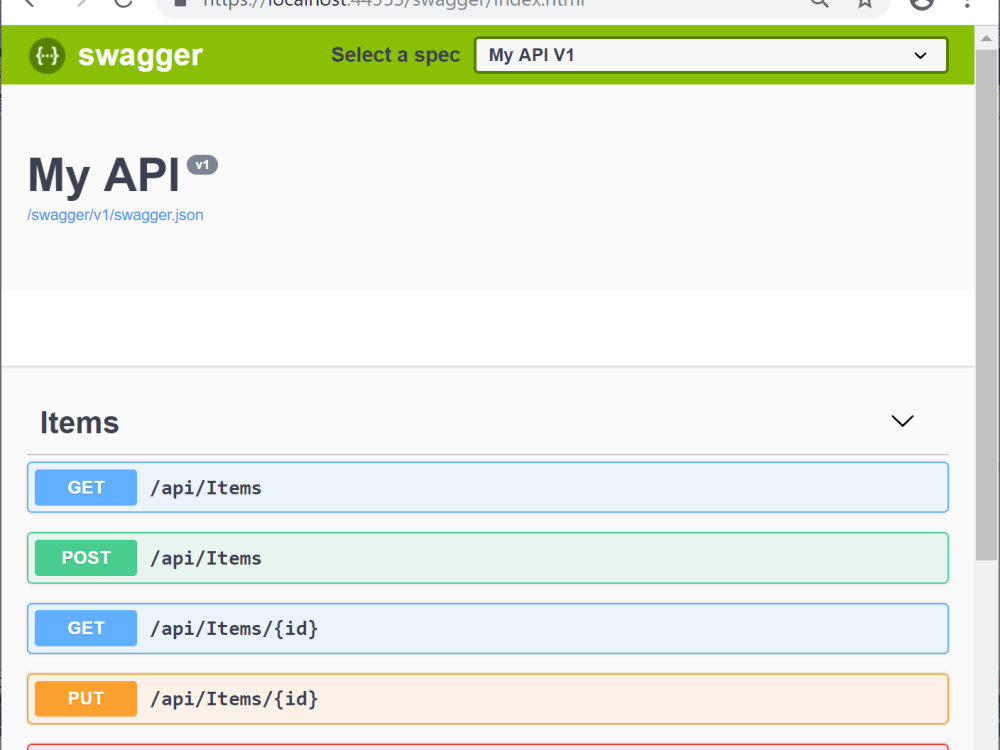Expand the POST /api/Items operation
Viewport: 1000px width, 750px height.
pos(500,557)
